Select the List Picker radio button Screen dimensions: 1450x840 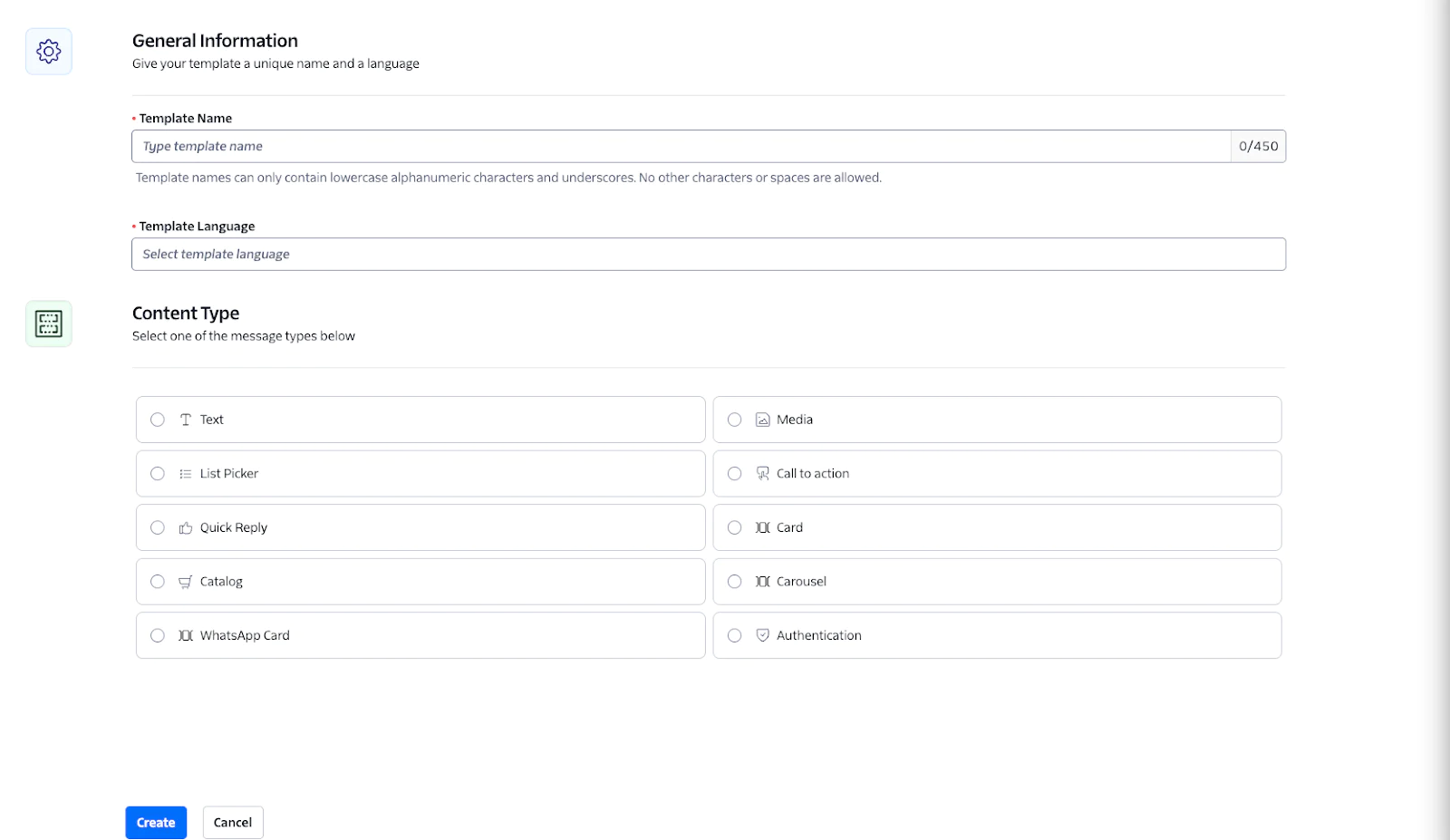(158, 474)
